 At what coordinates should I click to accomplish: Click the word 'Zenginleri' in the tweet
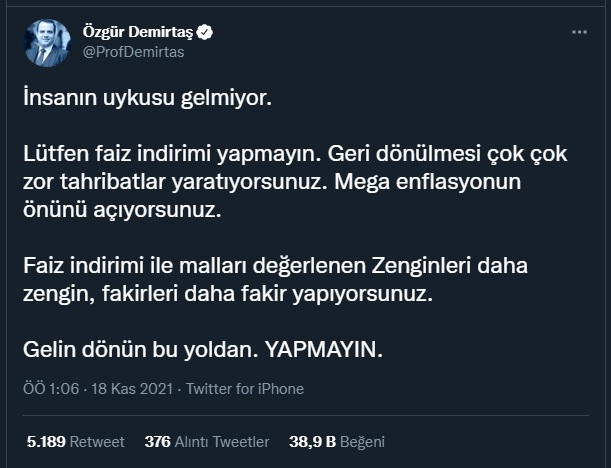click(461, 268)
